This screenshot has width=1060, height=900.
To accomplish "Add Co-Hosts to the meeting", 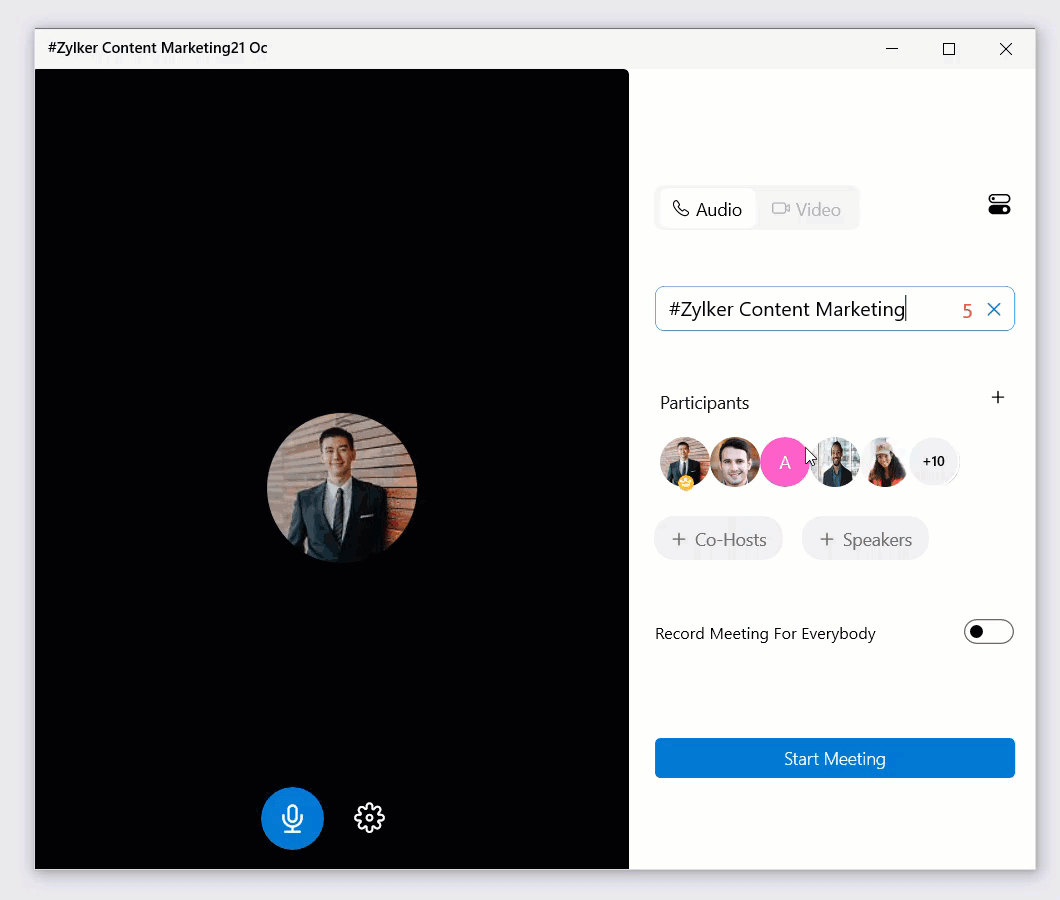I will coord(719,539).
